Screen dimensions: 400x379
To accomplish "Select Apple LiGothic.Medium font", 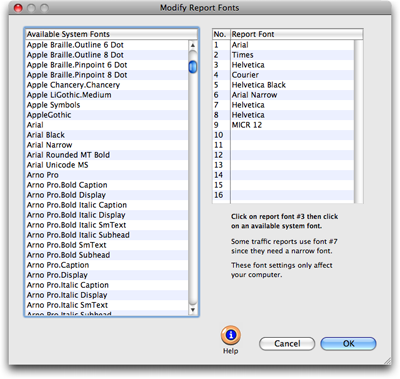I will click(107, 95).
